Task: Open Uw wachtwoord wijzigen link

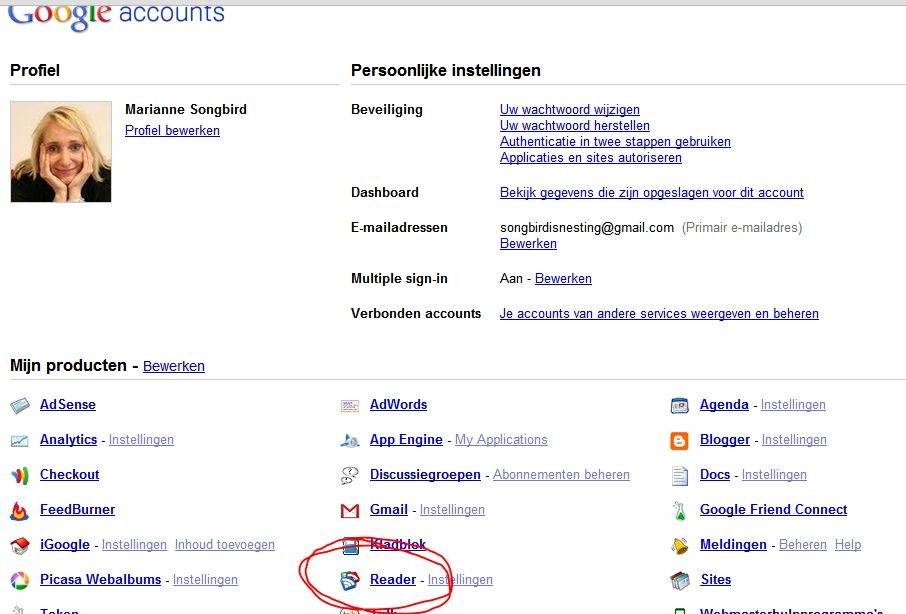Action: point(570,109)
